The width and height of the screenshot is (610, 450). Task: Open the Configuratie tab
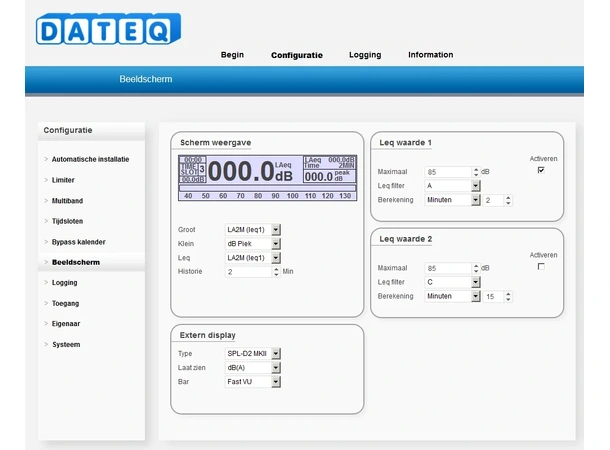(297, 55)
